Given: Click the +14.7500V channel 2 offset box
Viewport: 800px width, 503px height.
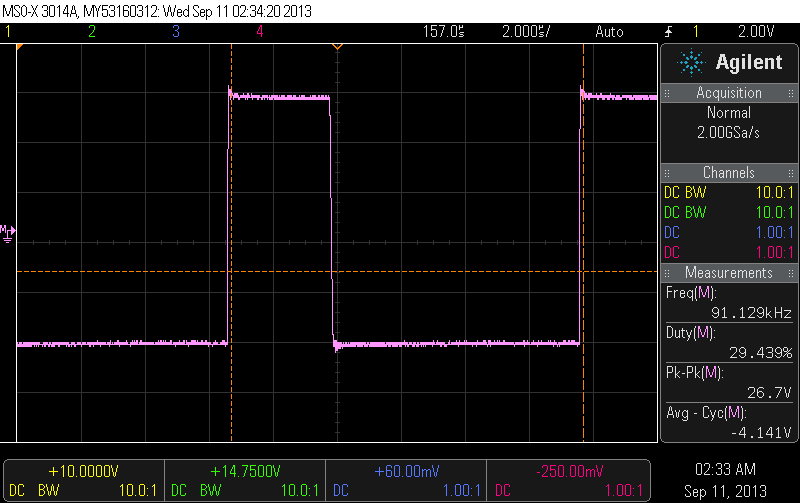Looking at the screenshot, I should pyautogui.click(x=245, y=481).
